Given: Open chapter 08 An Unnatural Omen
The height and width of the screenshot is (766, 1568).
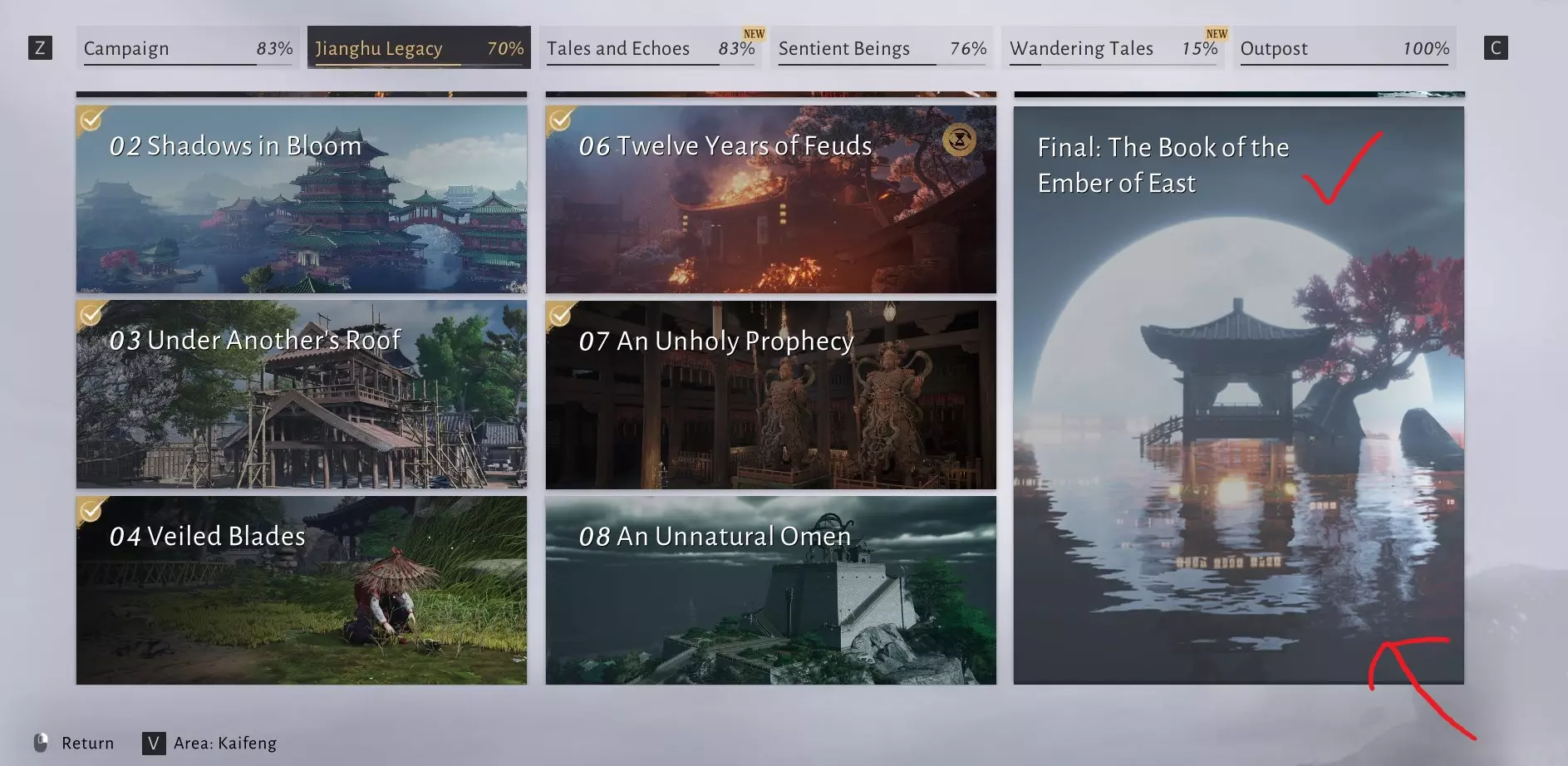Looking at the screenshot, I should point(771,591).
